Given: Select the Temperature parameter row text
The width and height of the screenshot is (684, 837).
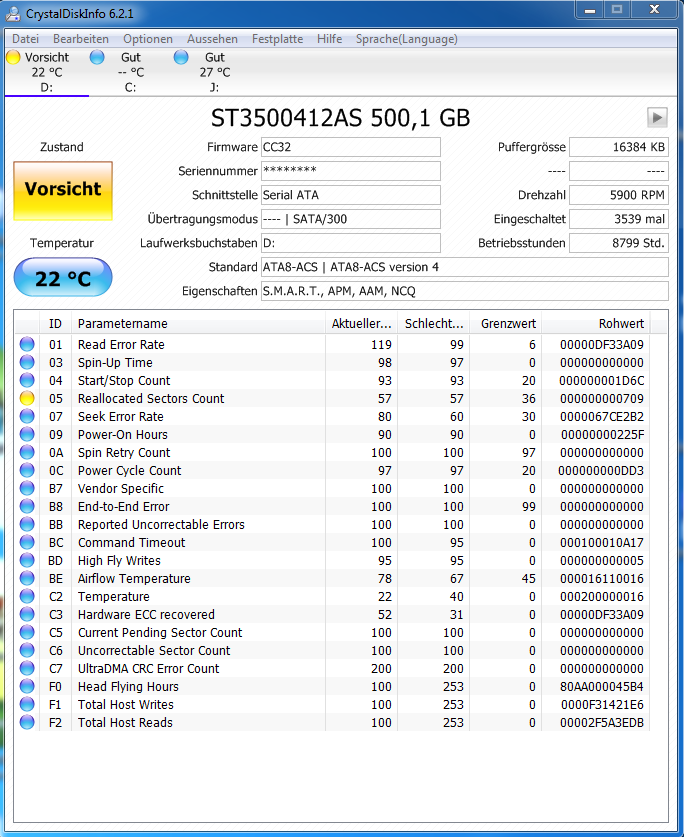Looking at the screenshot, I should pyautogui.click(x=114, y=596).
